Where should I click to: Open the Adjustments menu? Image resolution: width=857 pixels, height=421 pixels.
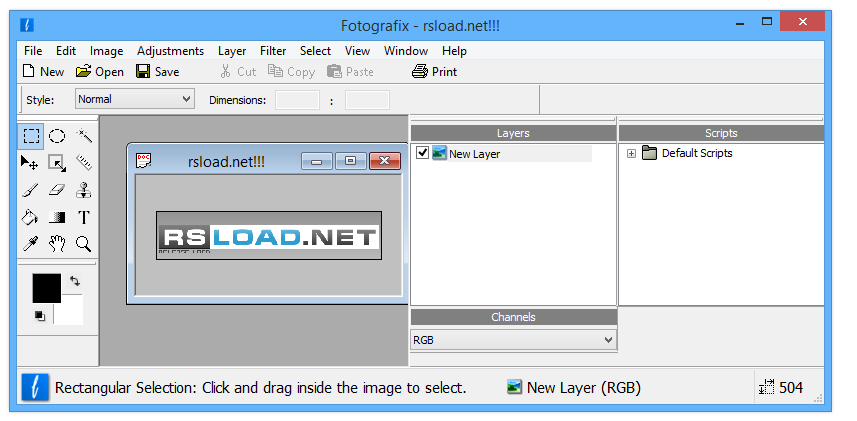170,51
